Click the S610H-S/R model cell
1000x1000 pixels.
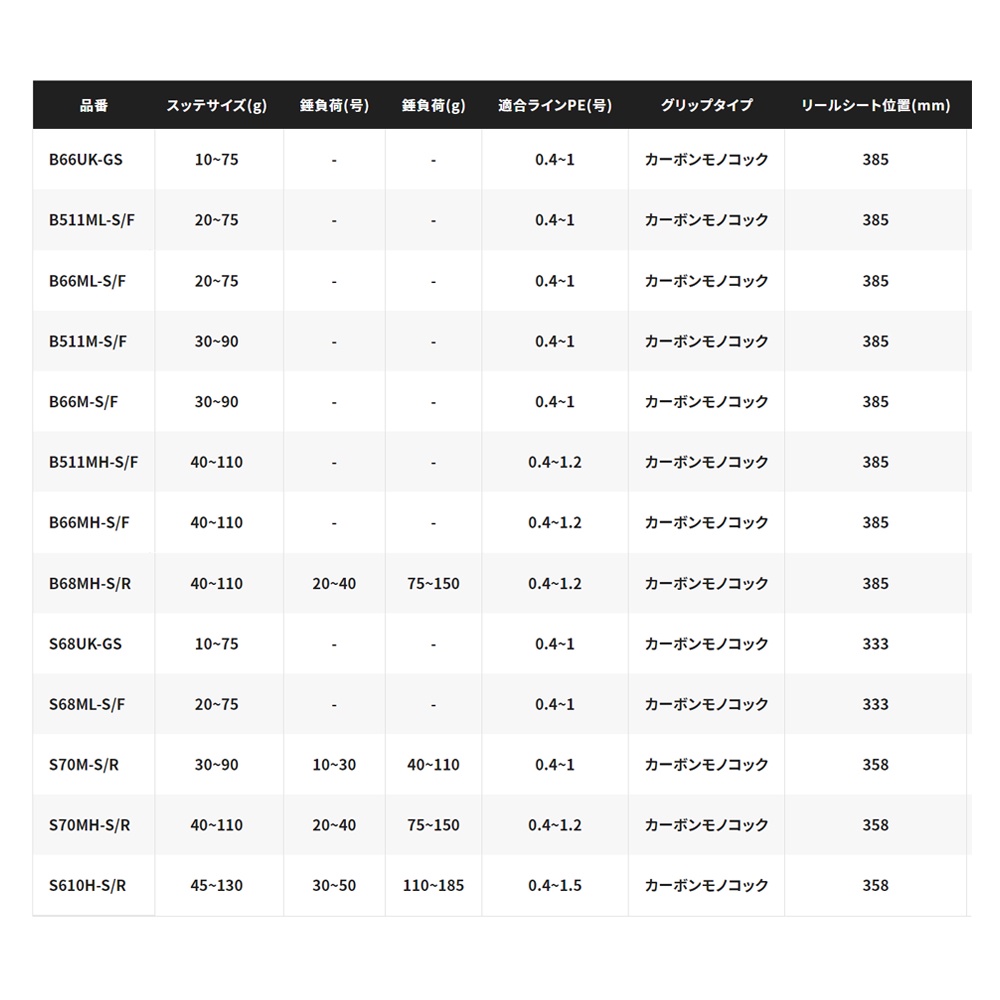coord(89,885)
